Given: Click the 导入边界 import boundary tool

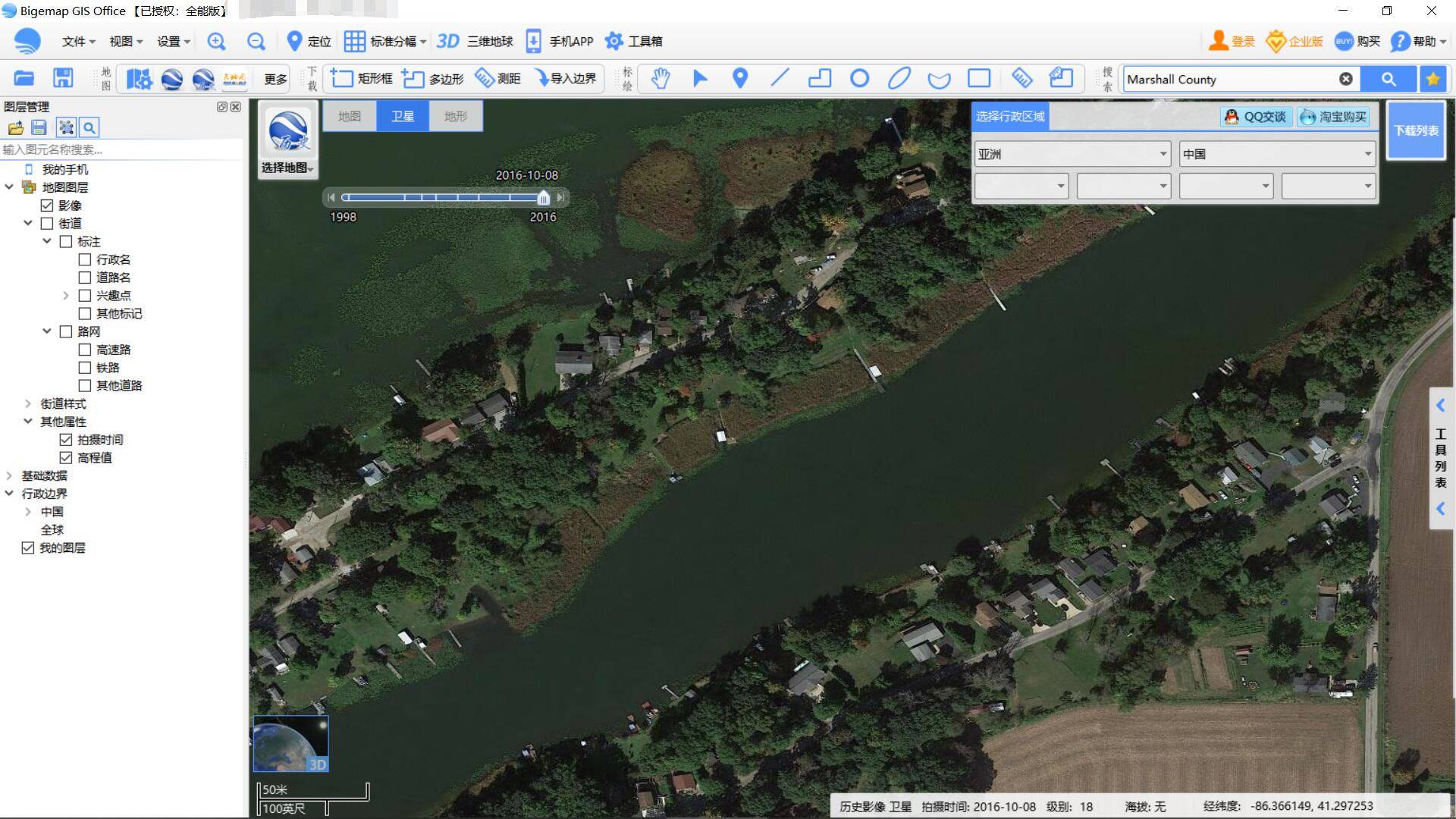Looking at the screenshot, I should click(565, 78).
